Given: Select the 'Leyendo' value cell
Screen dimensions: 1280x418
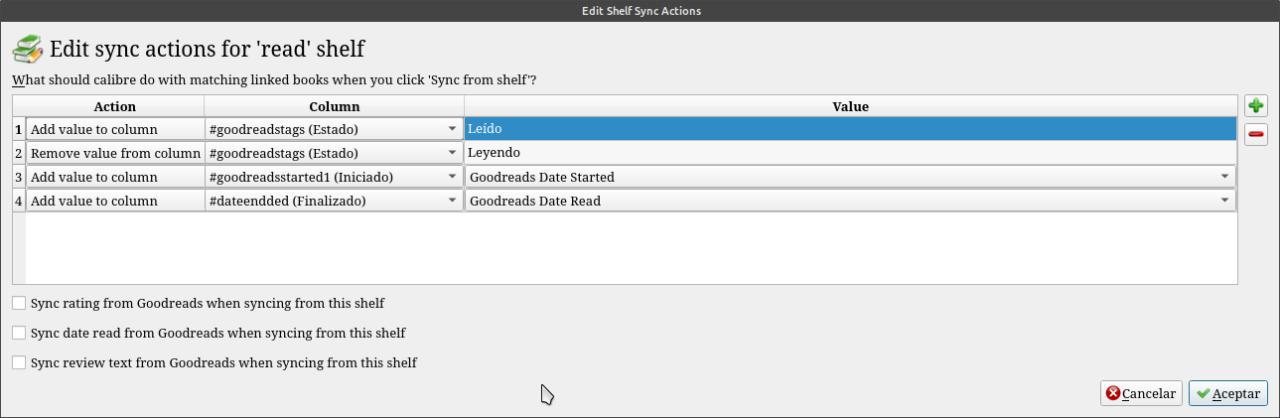Looking at the screenshot, I should coord(850,153).
